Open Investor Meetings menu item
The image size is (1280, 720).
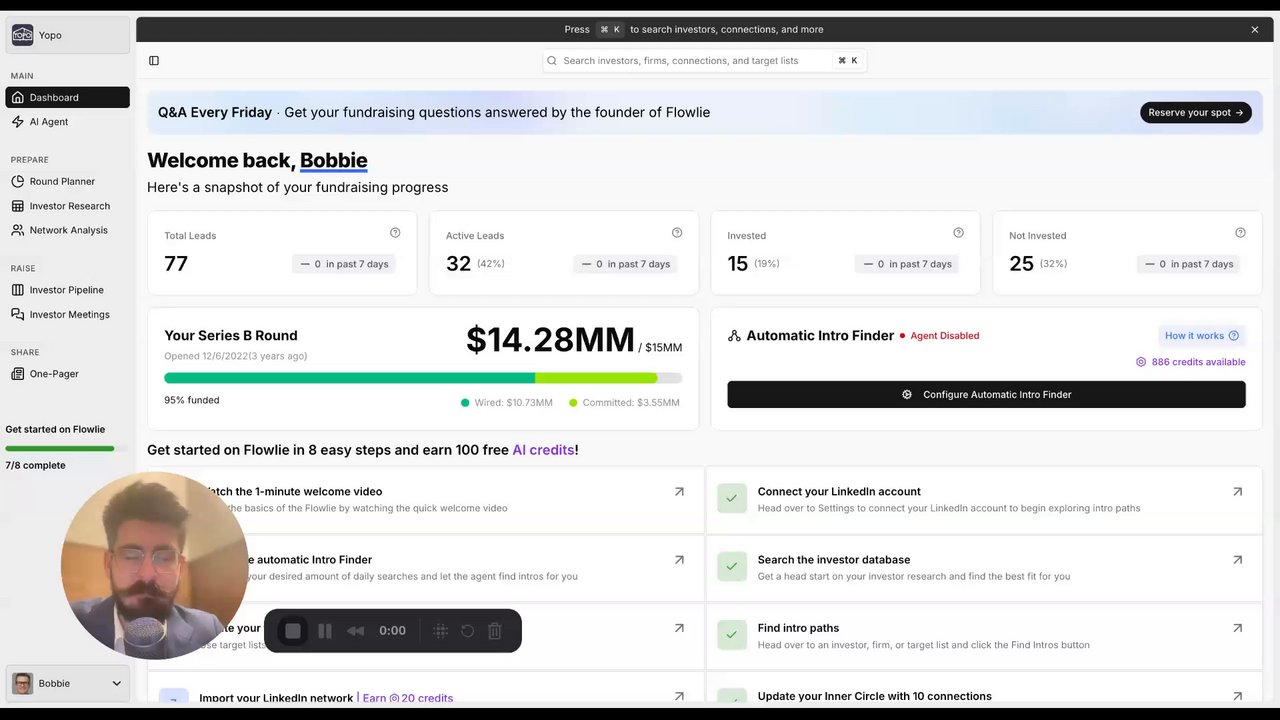[67, 313]
